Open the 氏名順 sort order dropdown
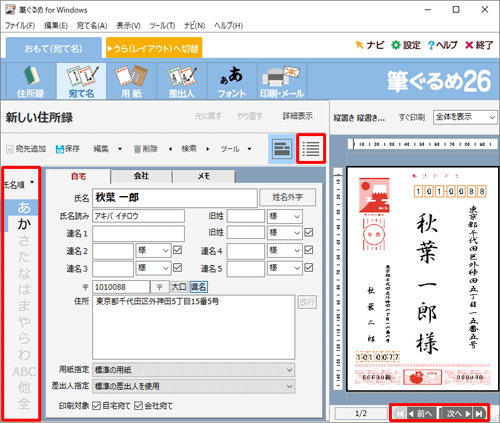 pyautogui.click(x=19, y=184)
